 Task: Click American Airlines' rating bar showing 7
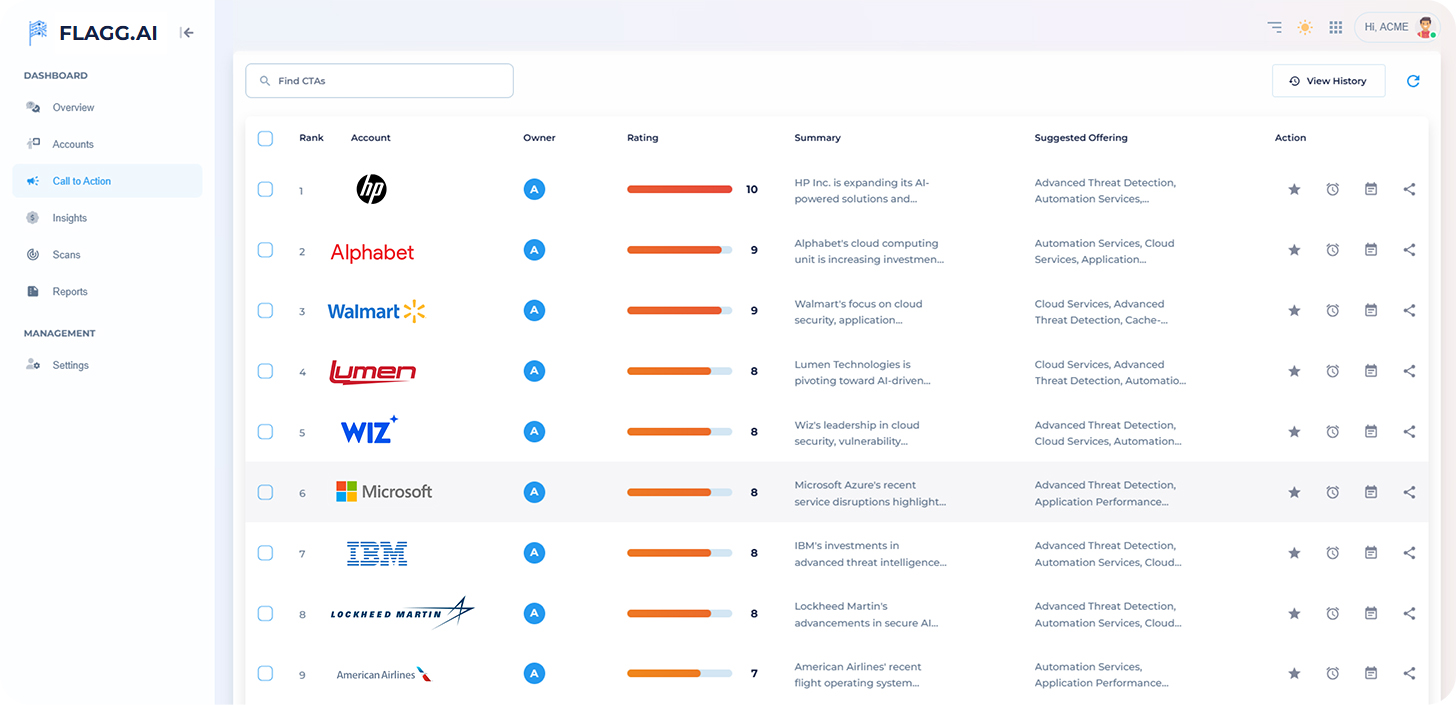(x=680, y=674)
